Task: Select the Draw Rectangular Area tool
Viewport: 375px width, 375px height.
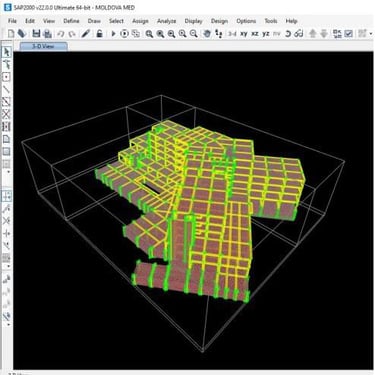Action: pos(7,152)
